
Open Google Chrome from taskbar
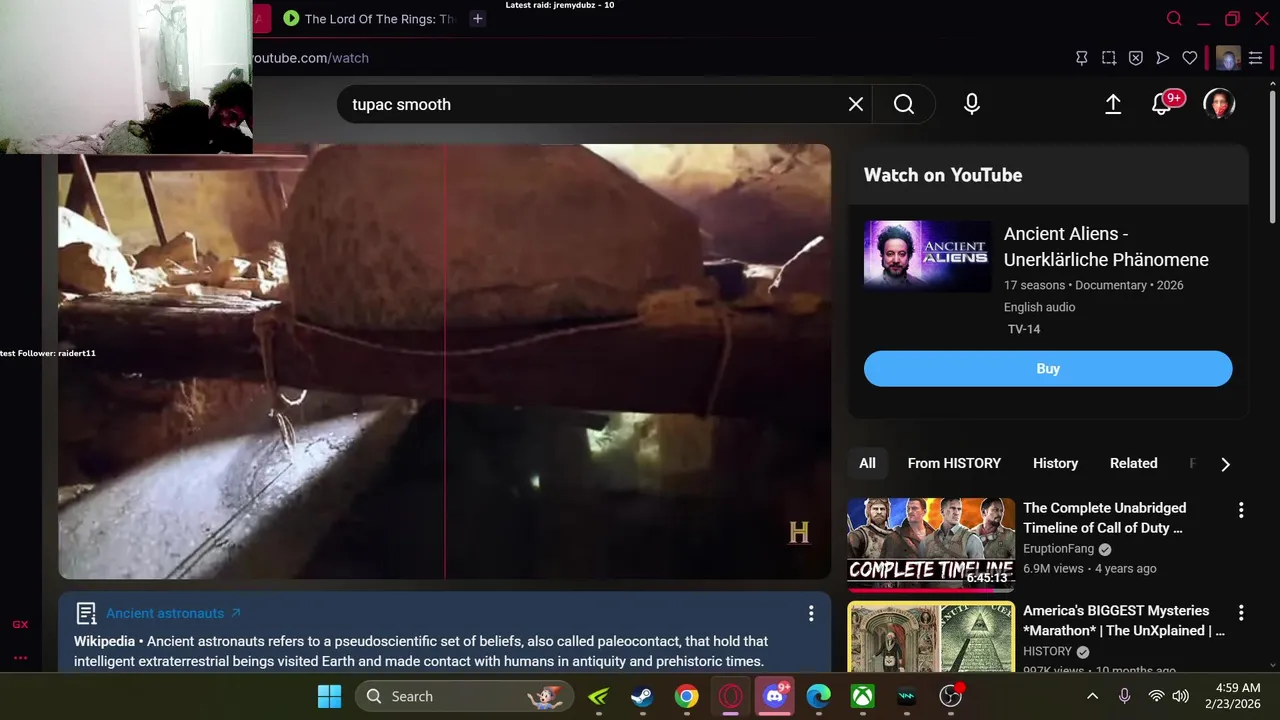tap(686, 696)
